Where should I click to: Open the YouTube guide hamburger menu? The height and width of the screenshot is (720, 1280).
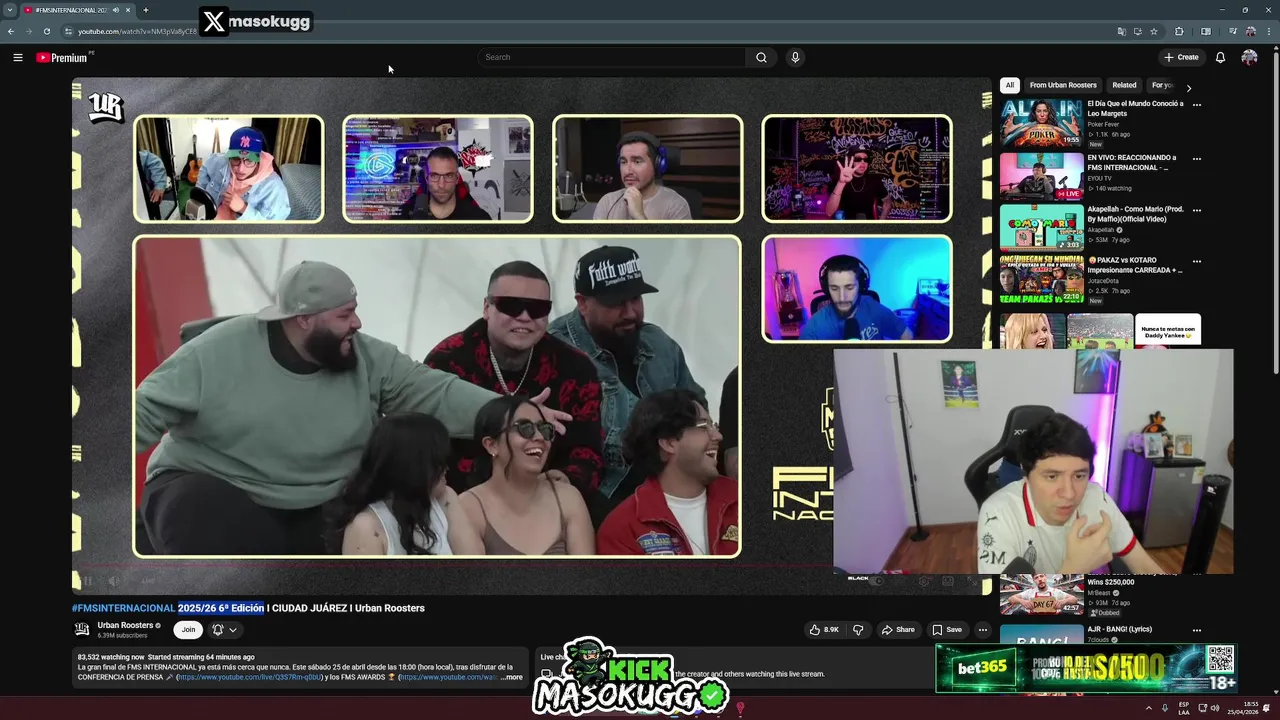[17, 57]
